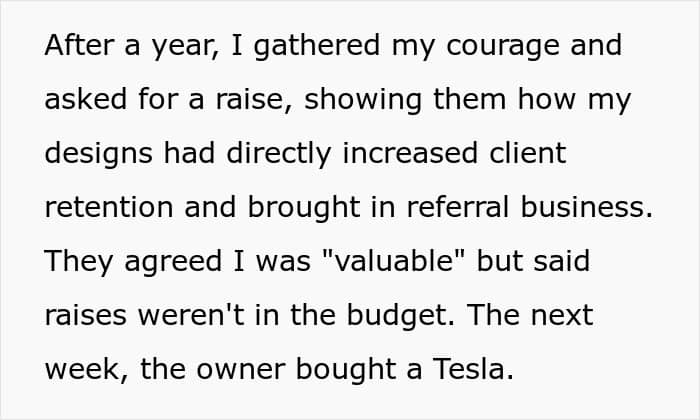Click the word "budget." in sixth line
The height and width of the screenshot is (420, 700).
pos(401,317)
